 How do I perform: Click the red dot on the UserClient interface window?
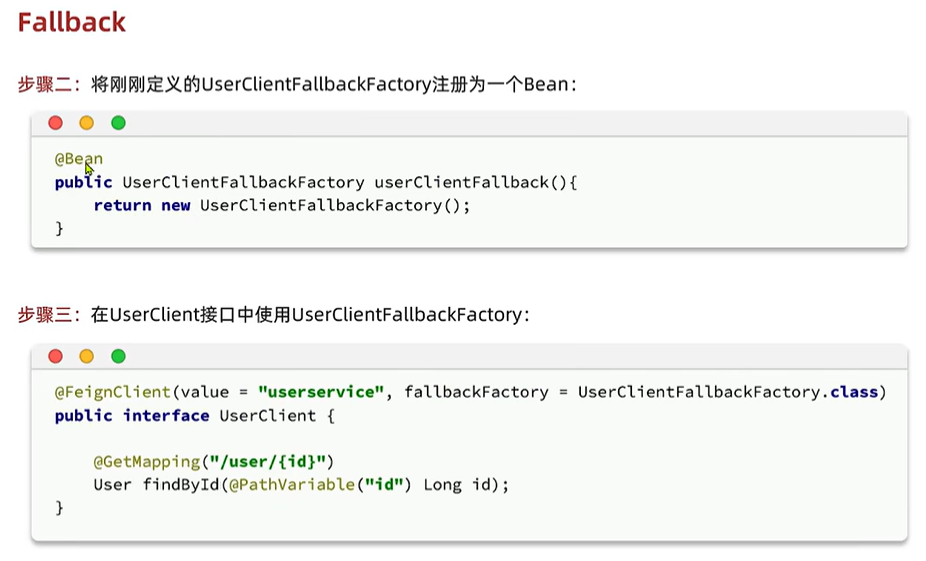click(x=55, y=356)
